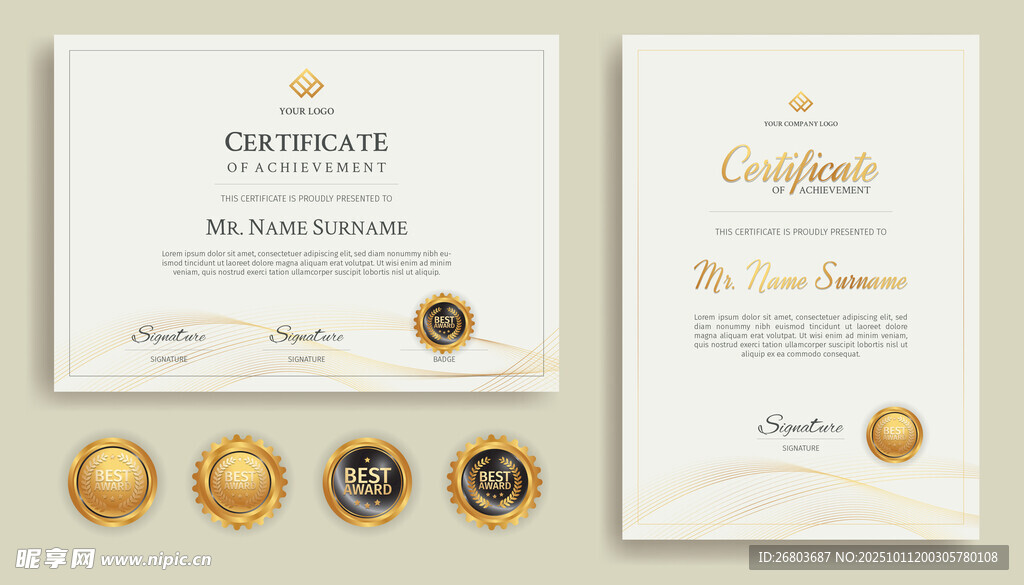Click the nipic watermark logo
This screenshot has width=1024, height=585.
coord(55,559)
